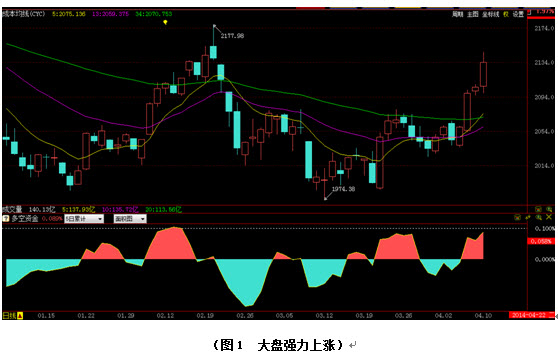The image size is (558, 360).
Task: Click the chart-window icon in volume panel header
Action: click(x=538, y=210)
